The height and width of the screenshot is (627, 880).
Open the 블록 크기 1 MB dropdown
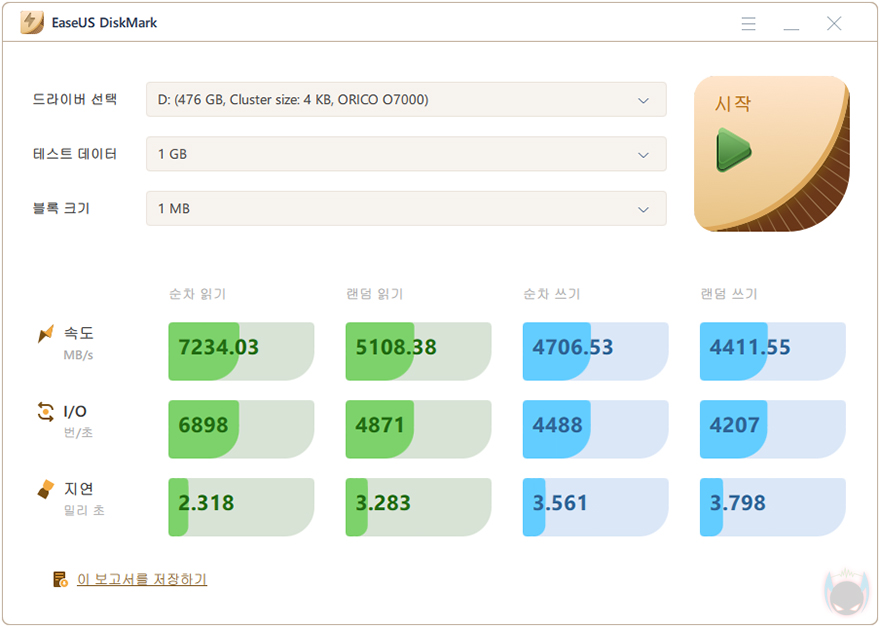pyautogui.click(x=406, y=209)
